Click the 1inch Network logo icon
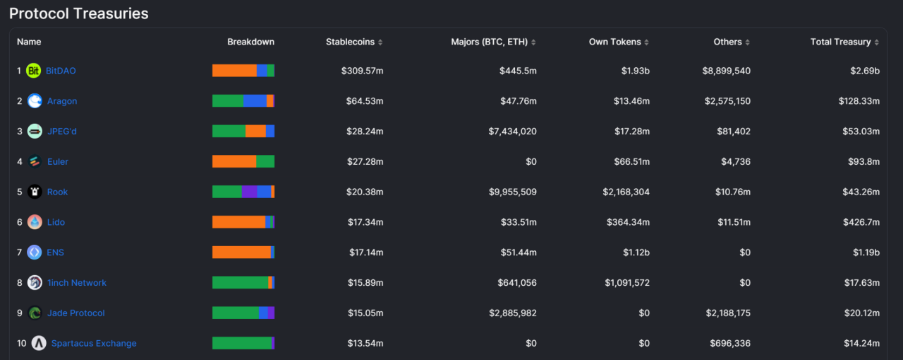Image resolution: width=903 pixels, height=360 pixels. point(35,283)
